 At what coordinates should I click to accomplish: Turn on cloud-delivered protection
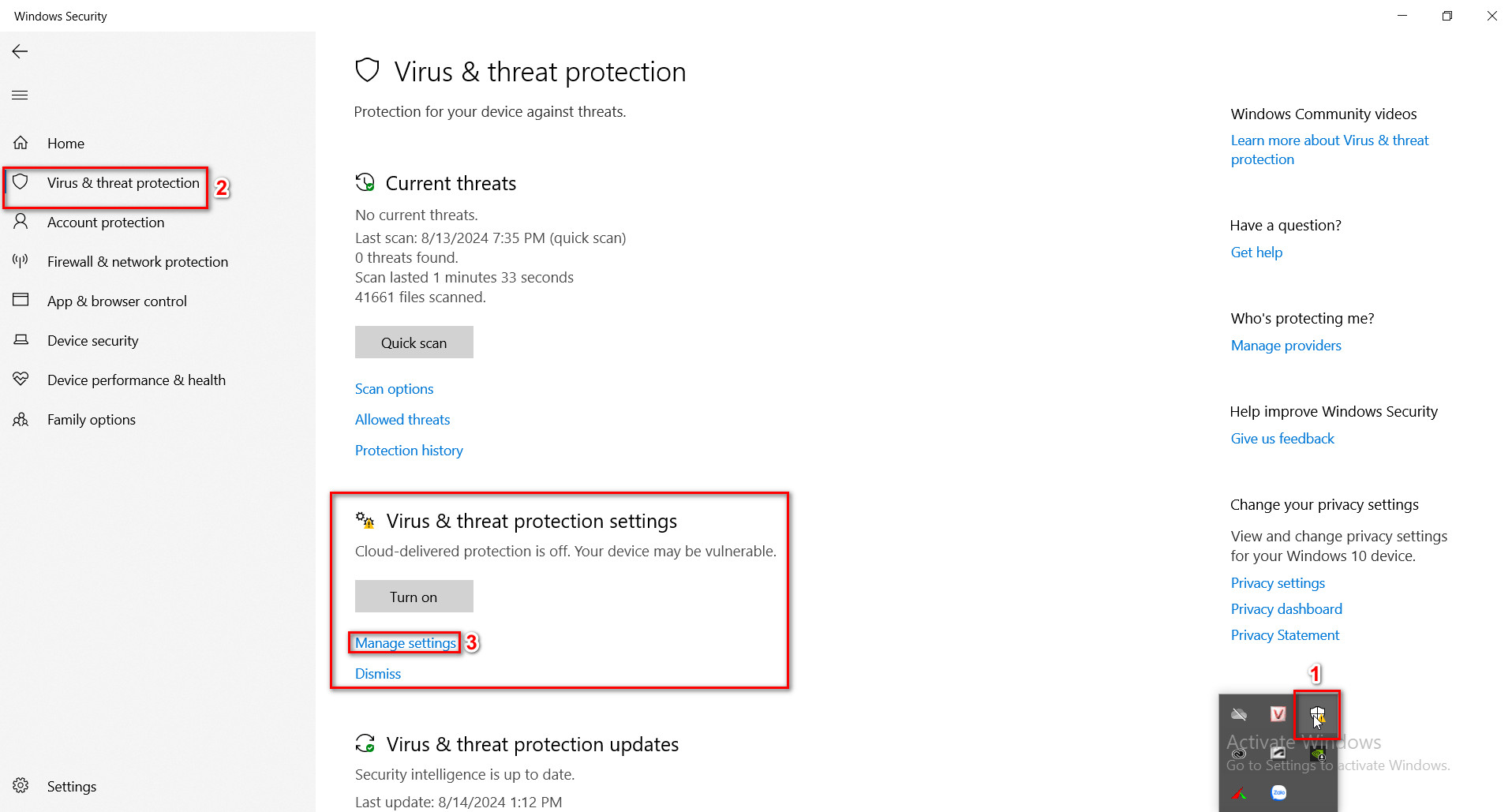point(414,597)
